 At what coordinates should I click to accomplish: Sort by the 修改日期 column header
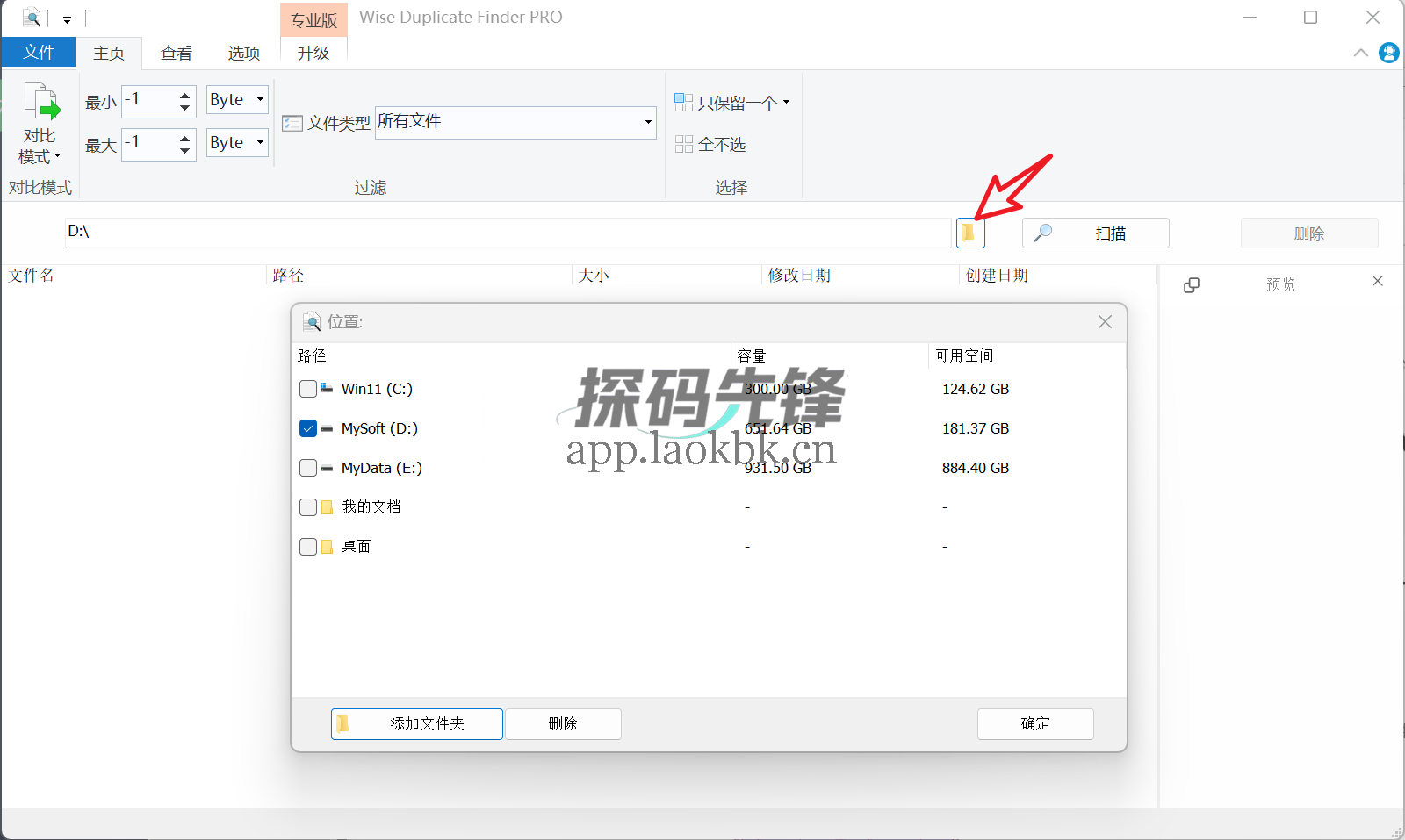(x=799, y=276)
